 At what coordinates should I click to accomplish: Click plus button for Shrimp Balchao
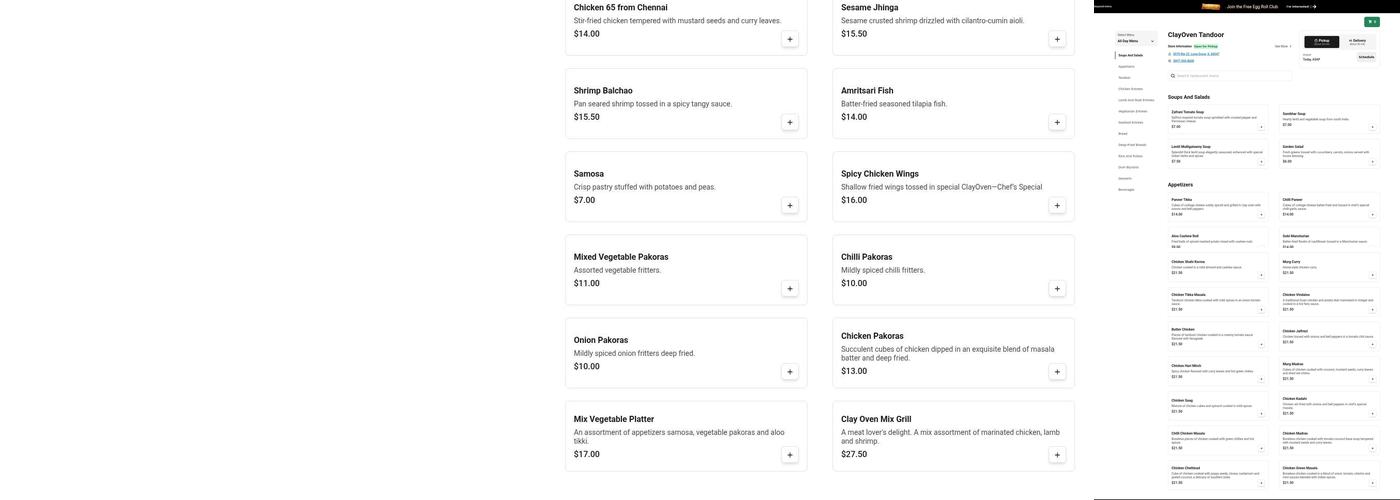tap(790, 122)
